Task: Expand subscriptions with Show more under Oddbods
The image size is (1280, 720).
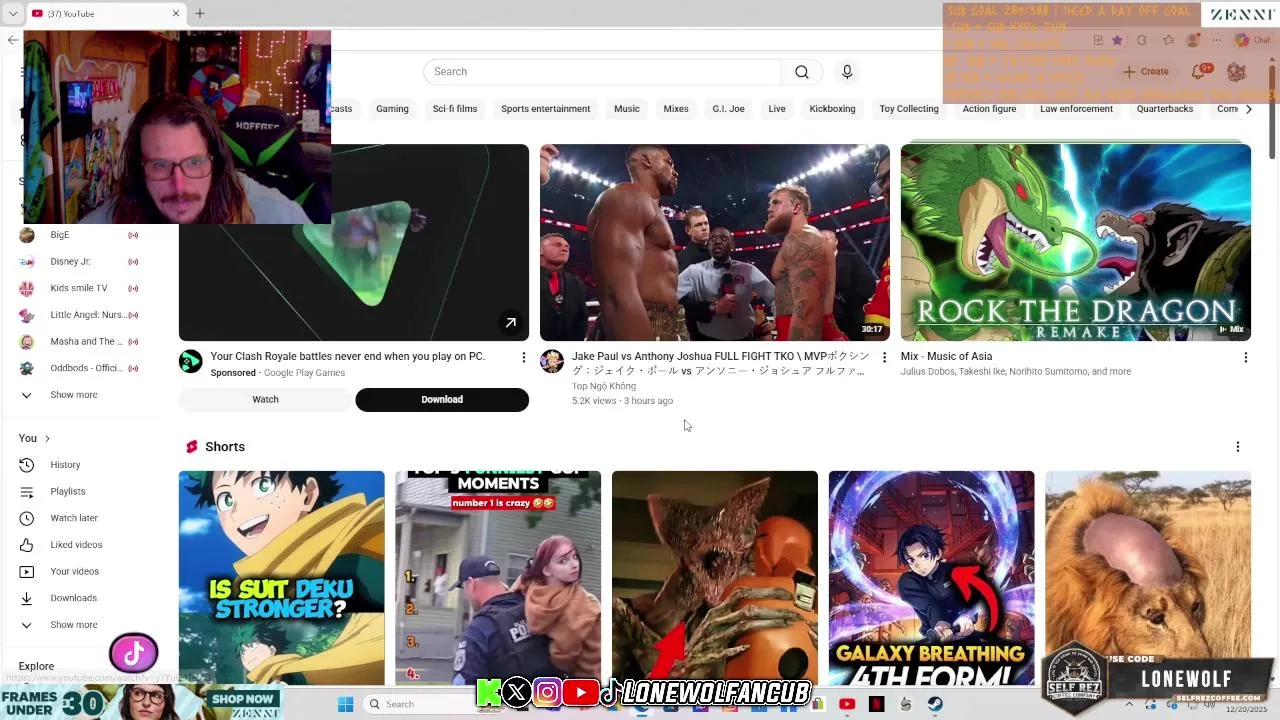Action: [73, 395]
